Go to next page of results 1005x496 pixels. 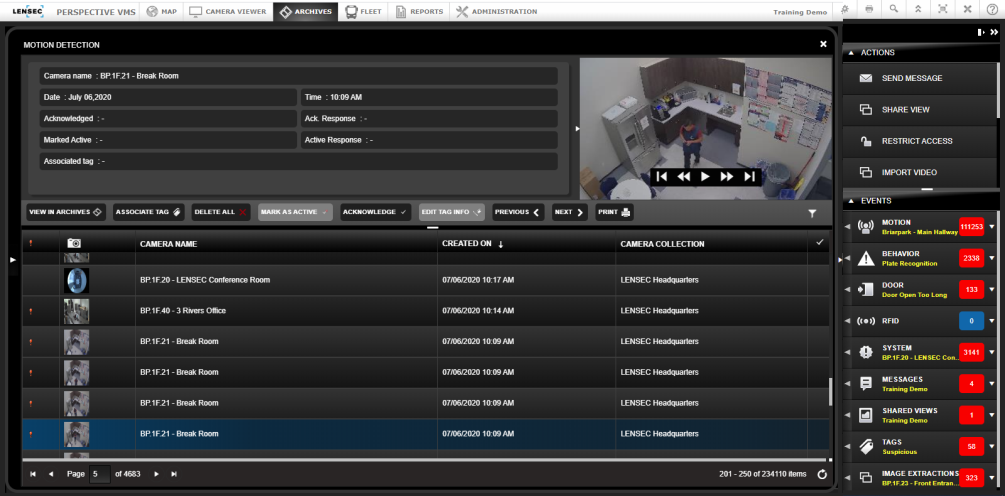[156, 474]
